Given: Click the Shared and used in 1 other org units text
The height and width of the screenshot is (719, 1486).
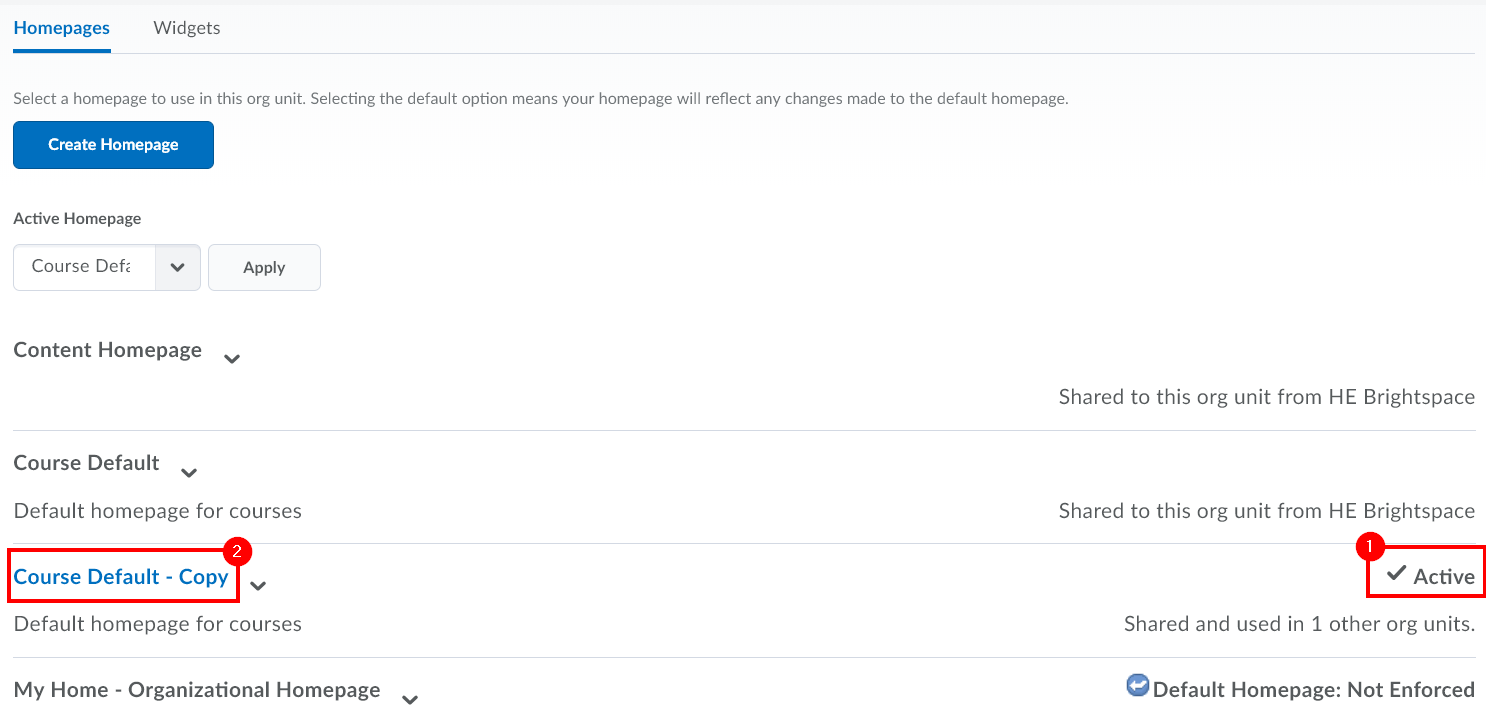Looking at the screenshot, I should click(x=1299, y=625).
